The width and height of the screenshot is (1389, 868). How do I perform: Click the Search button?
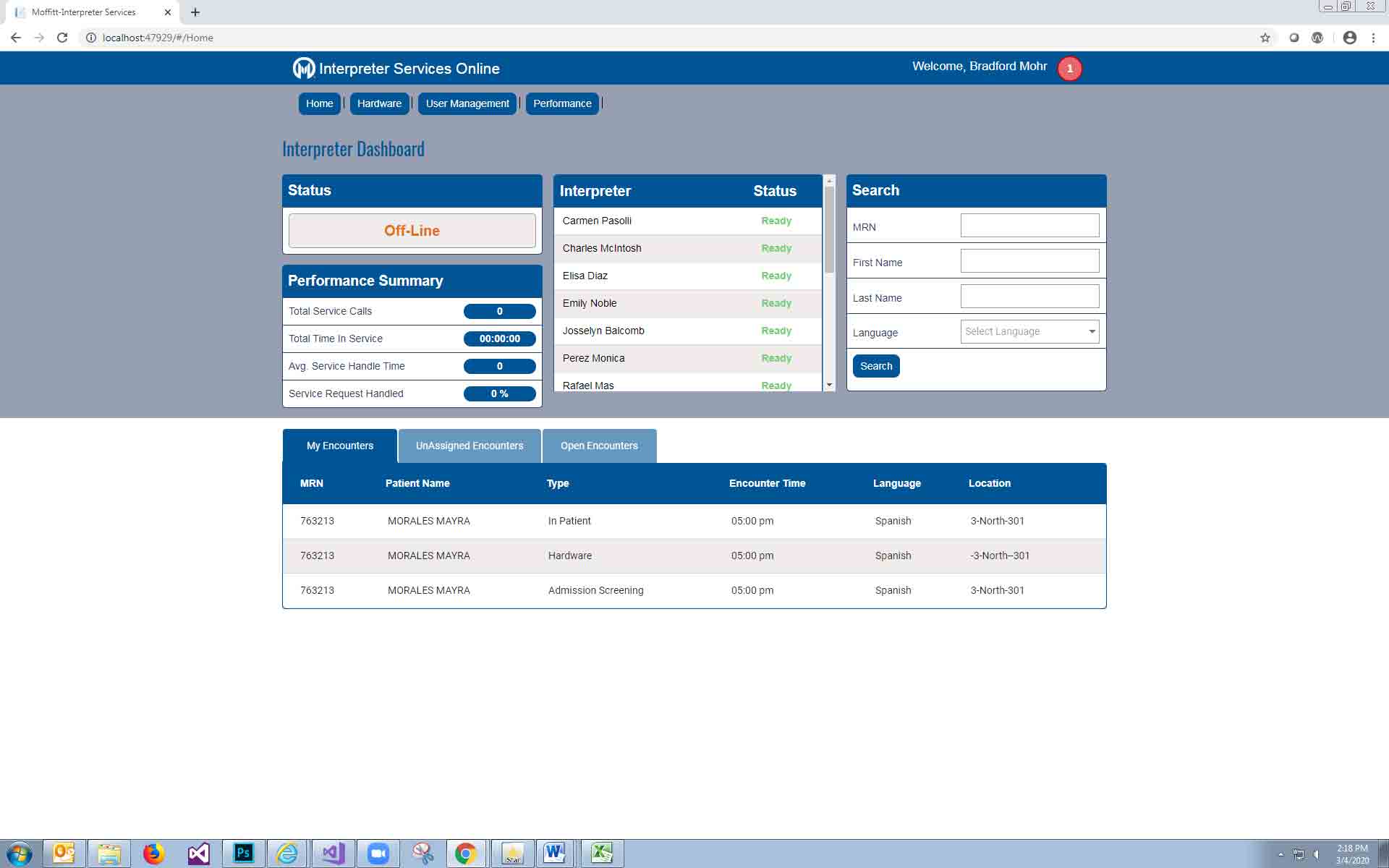pyautogui.click(x=875, y=366)
